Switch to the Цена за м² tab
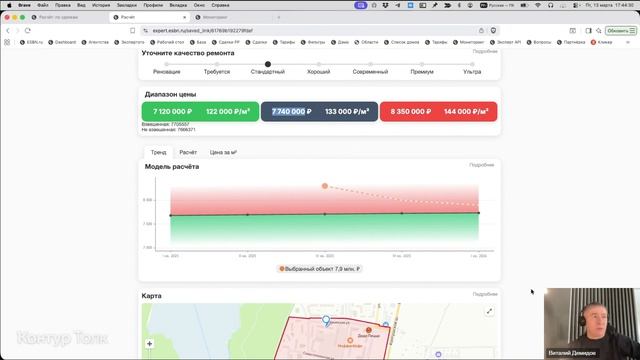Image resolution: width=640 pixels, height=360 pixels. (223, 152)
